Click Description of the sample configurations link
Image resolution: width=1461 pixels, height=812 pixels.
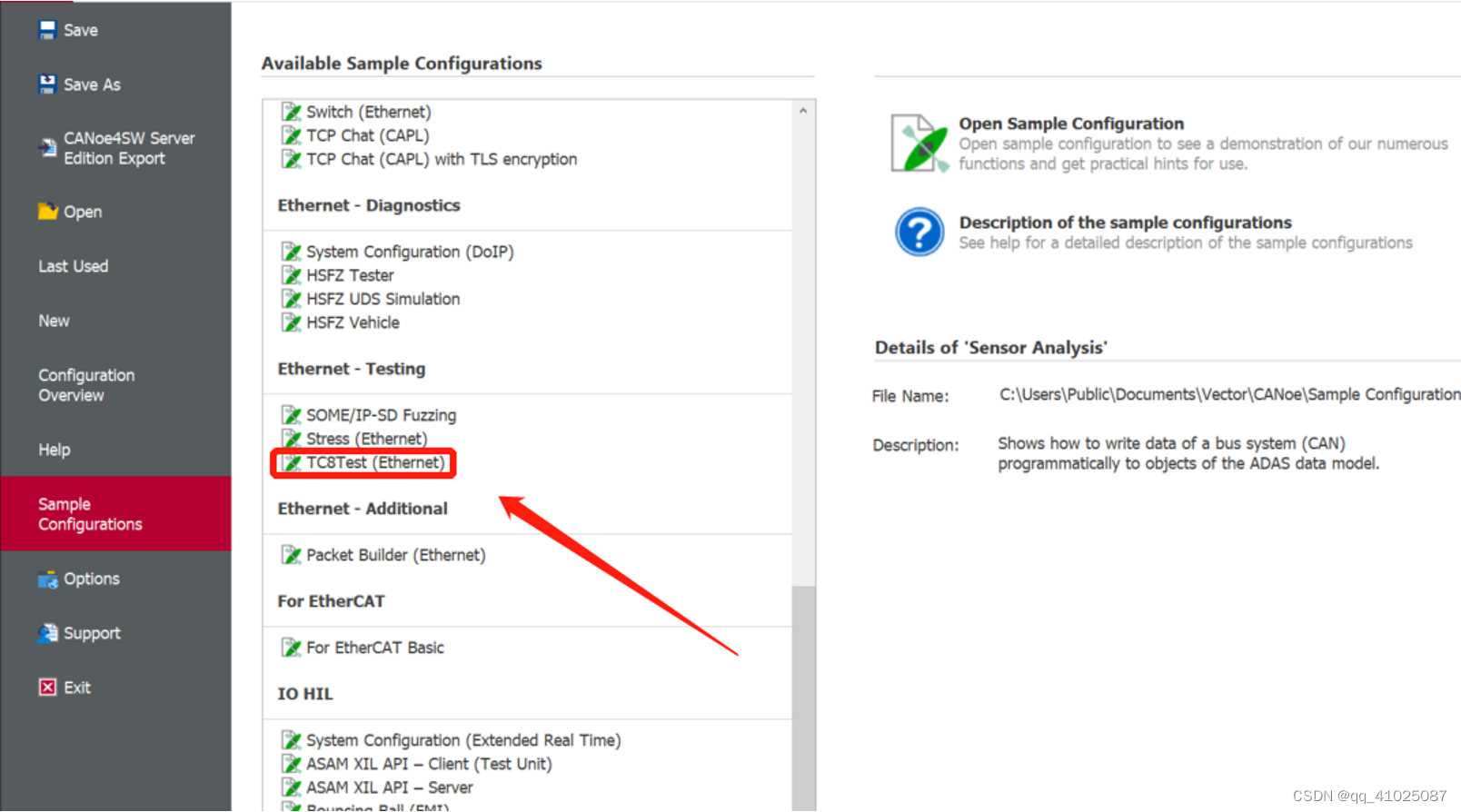coord(1125,223)
